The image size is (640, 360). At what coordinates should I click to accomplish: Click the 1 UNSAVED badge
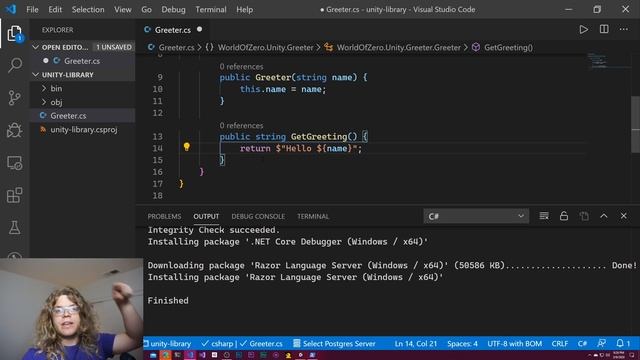(114, 47)
